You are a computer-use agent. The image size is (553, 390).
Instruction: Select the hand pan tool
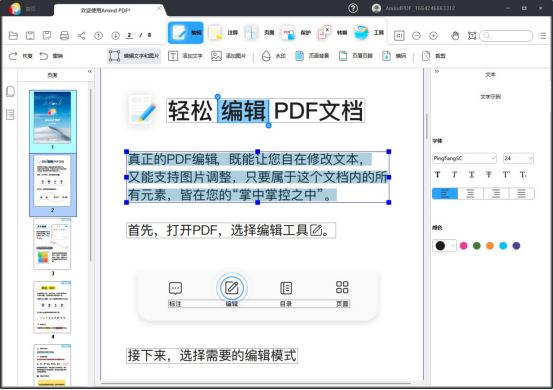coord(455,35)
